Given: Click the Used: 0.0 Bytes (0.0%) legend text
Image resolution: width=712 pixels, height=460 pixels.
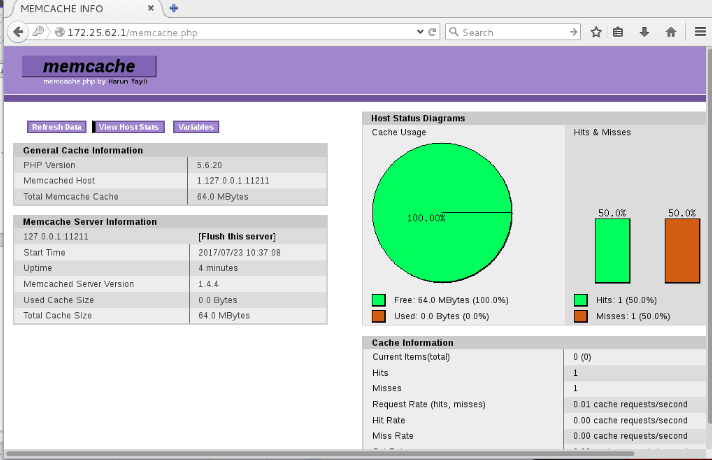Looking at the screenshot, I should click(x=441, y=316).
